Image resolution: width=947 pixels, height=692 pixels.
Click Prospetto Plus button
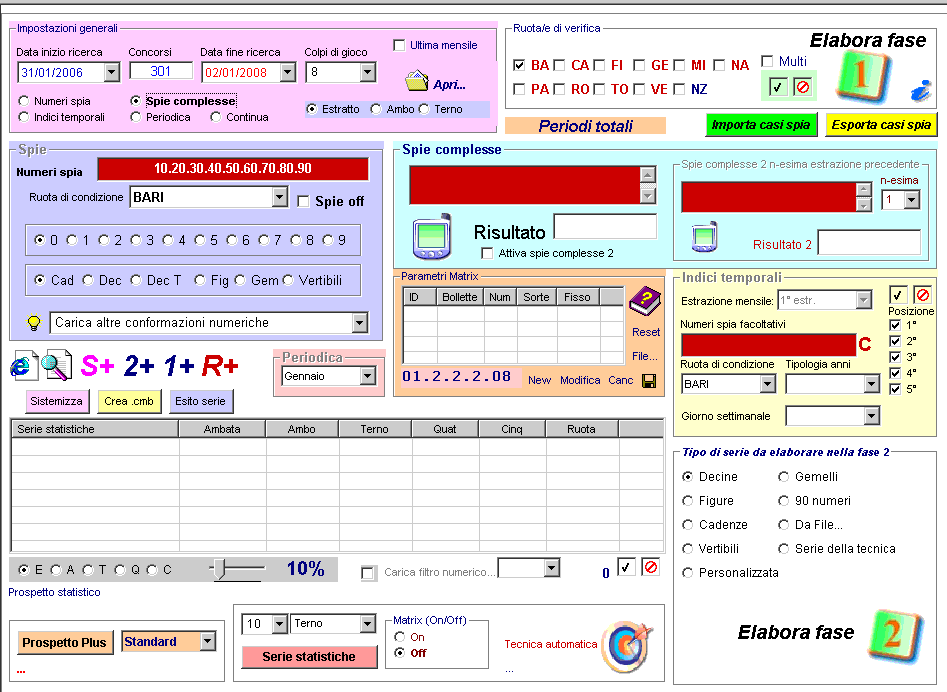click(64, 642)
